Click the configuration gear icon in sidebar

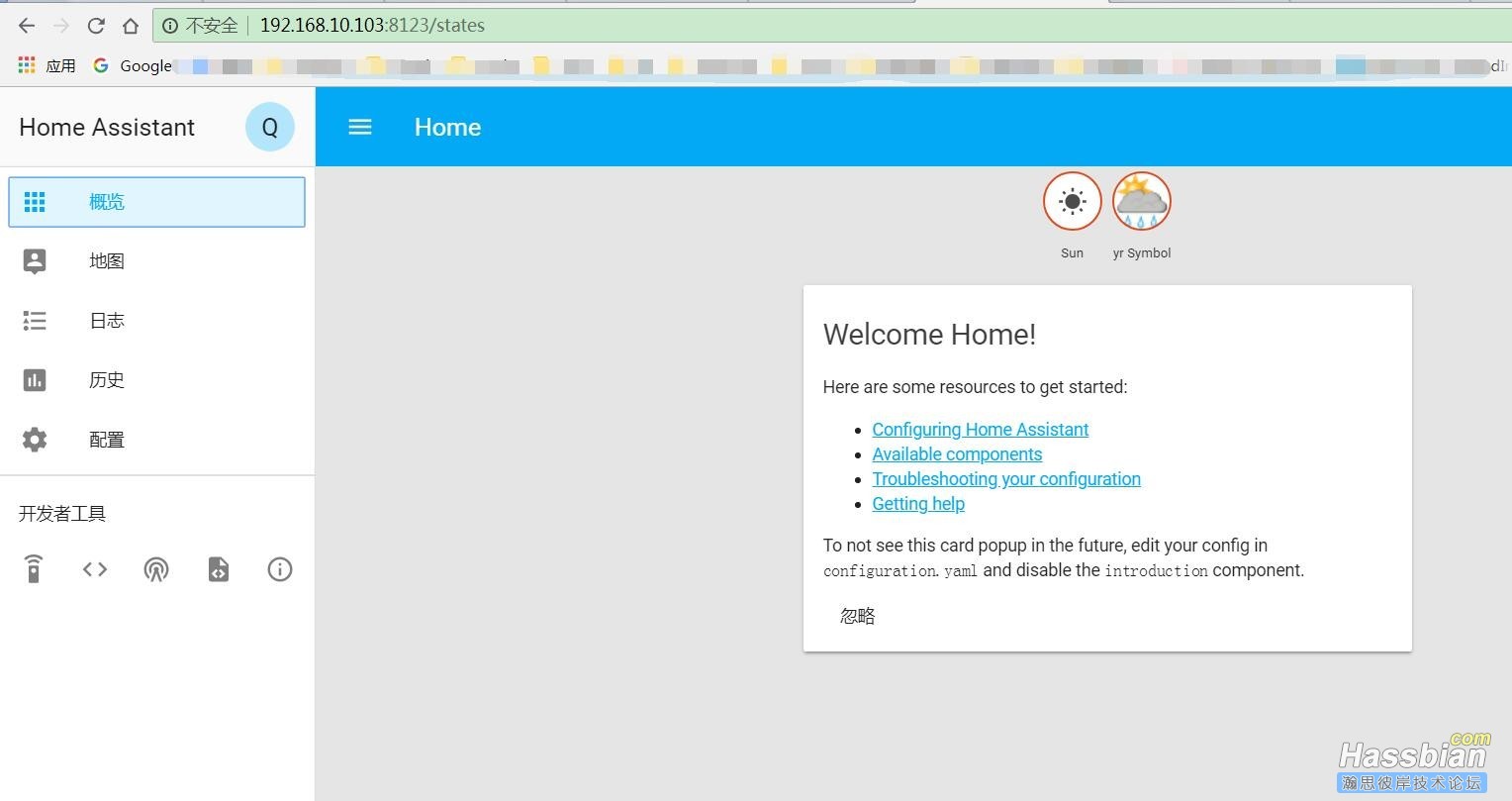[35, 440]
